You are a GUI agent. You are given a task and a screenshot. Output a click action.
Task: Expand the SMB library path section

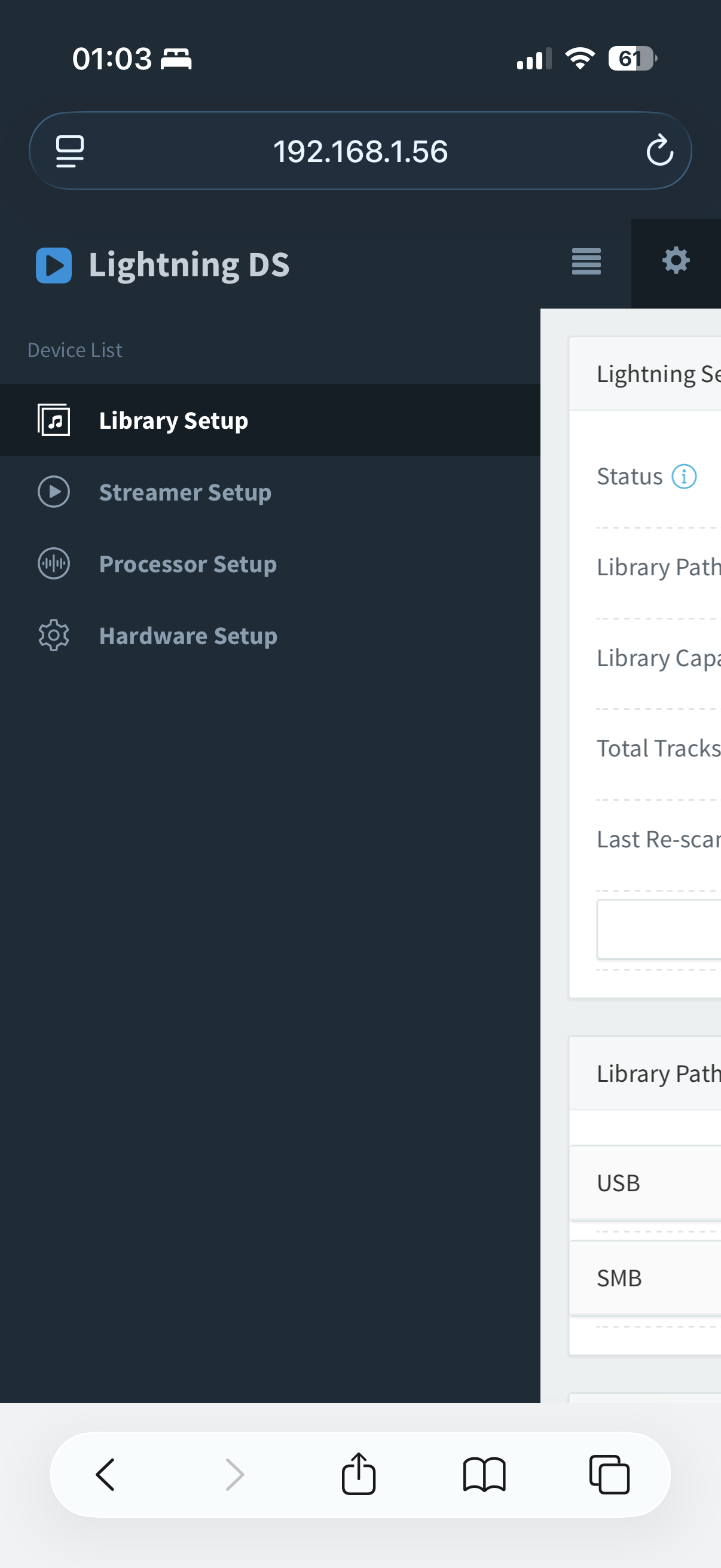(x=645, y=1279)
